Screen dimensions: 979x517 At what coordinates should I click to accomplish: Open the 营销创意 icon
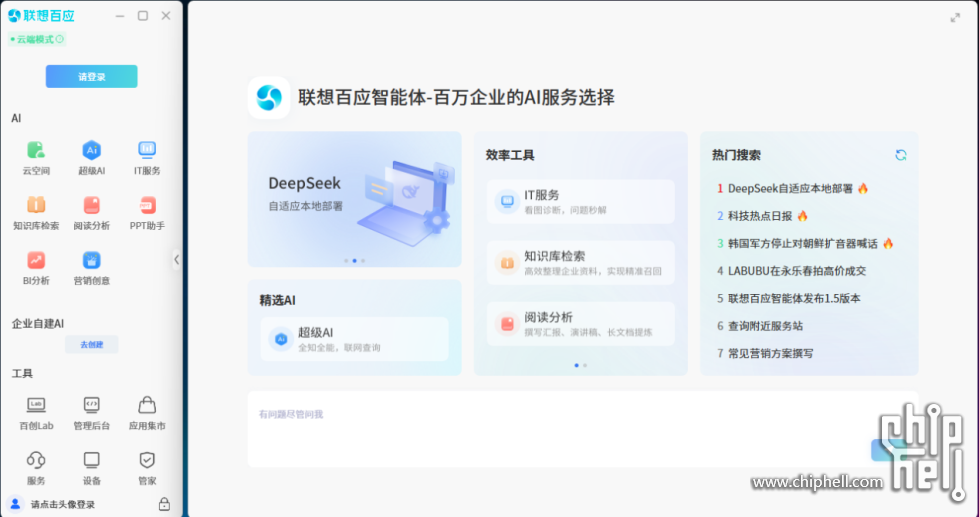[92, 260]
